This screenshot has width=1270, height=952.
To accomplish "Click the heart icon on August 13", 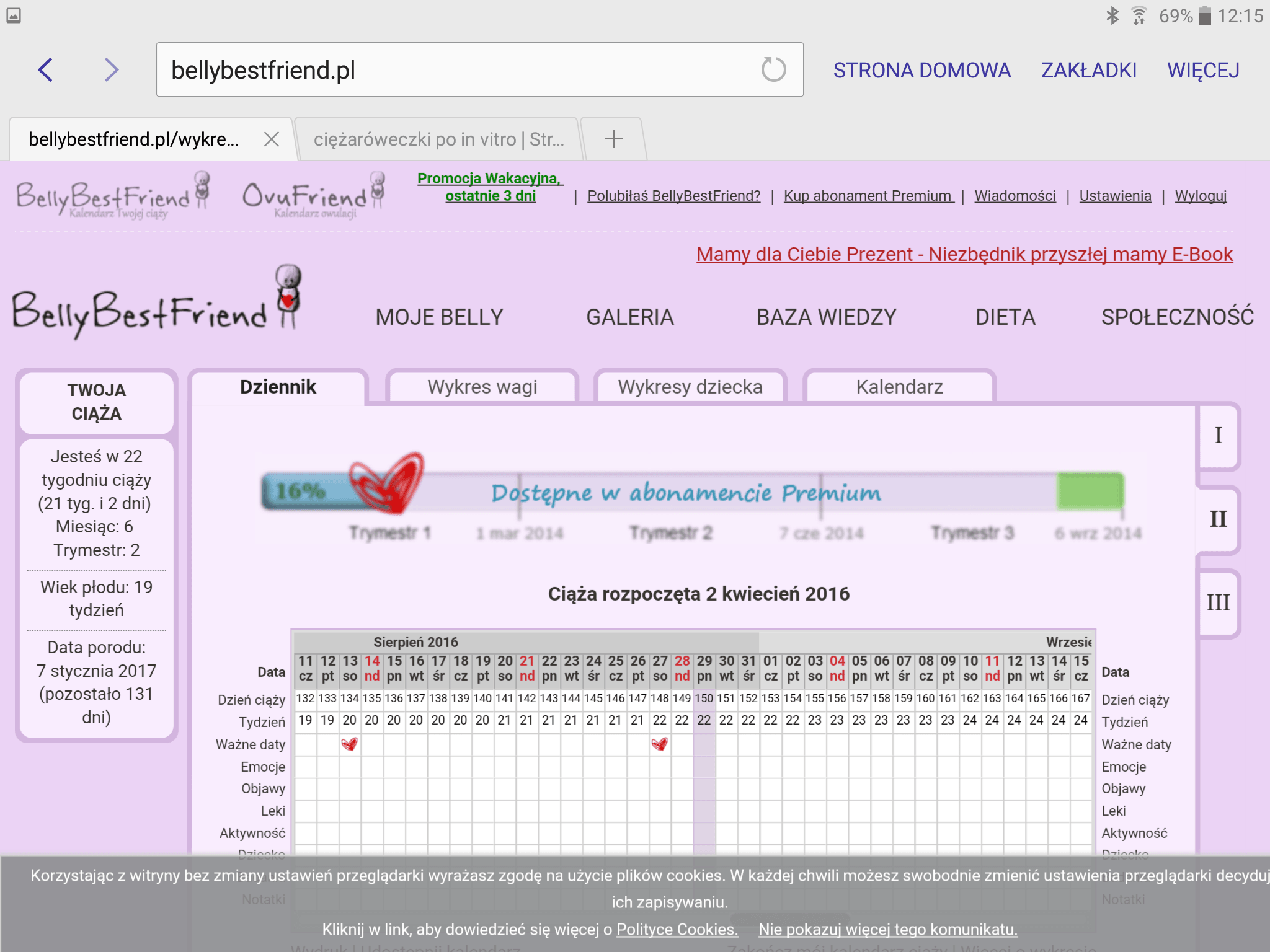I will click(x=350, y=744).
